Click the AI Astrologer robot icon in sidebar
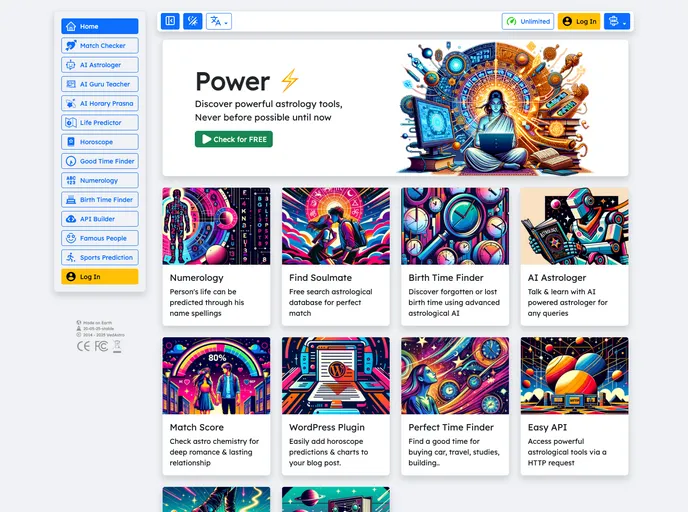The height and width of the screenshot is (512, 688). 71,65
